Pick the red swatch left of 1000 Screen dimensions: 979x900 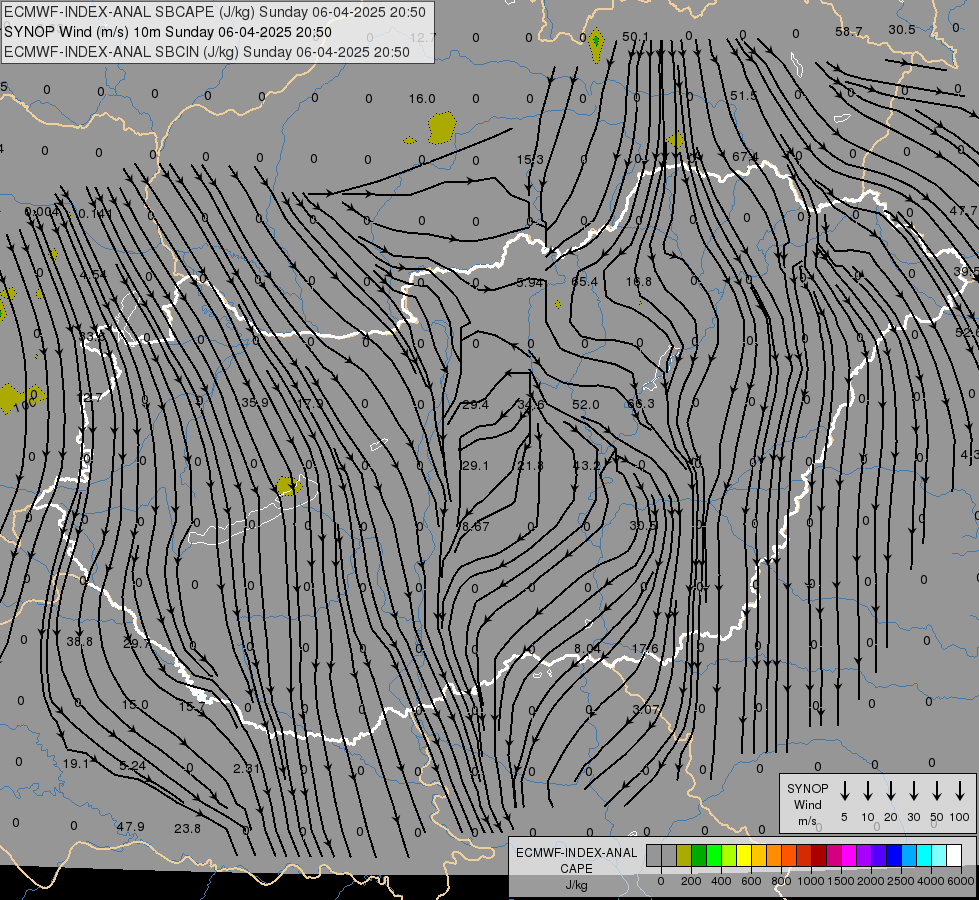click(804, 856)
